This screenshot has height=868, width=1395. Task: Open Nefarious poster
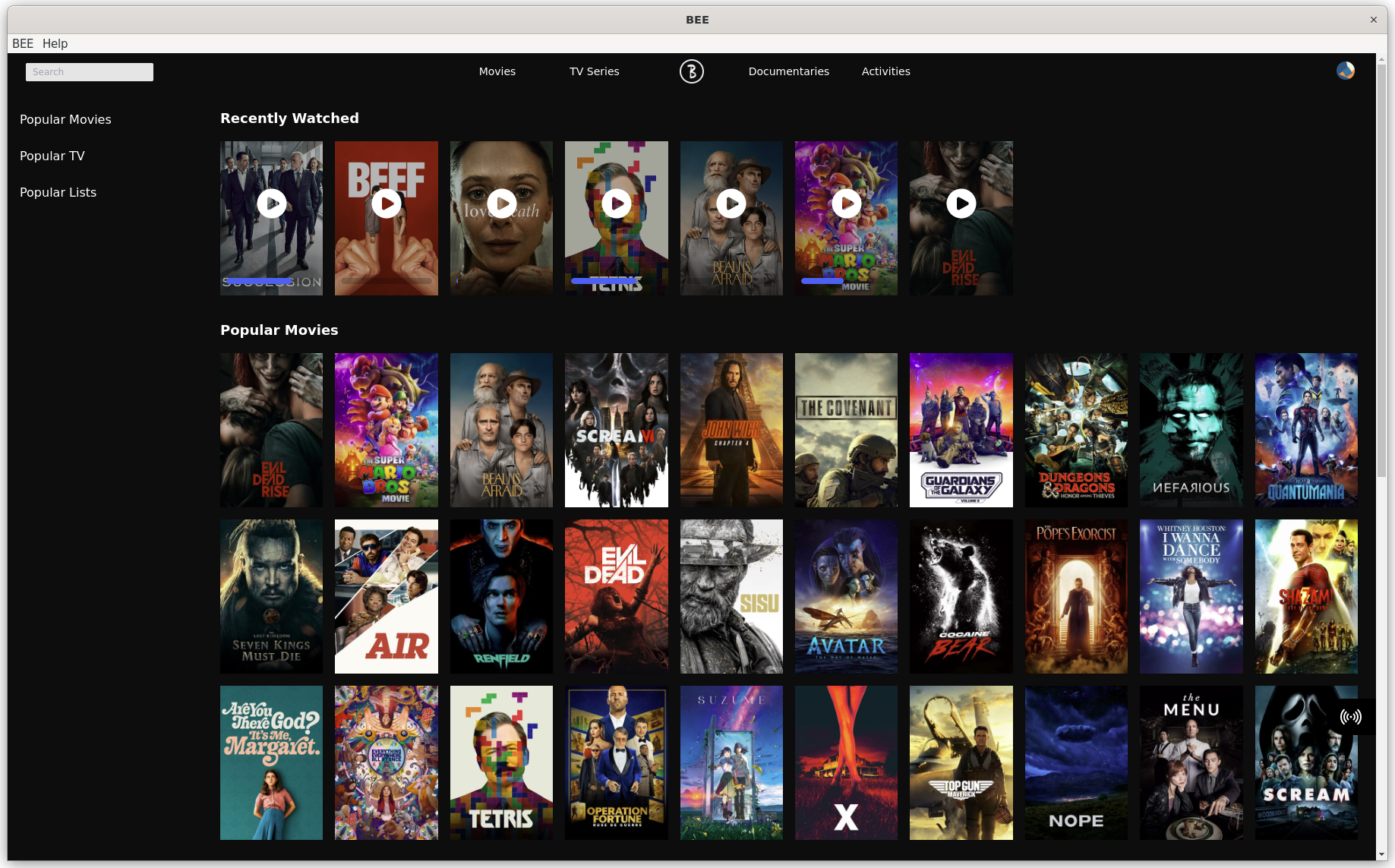[1191, 430]
